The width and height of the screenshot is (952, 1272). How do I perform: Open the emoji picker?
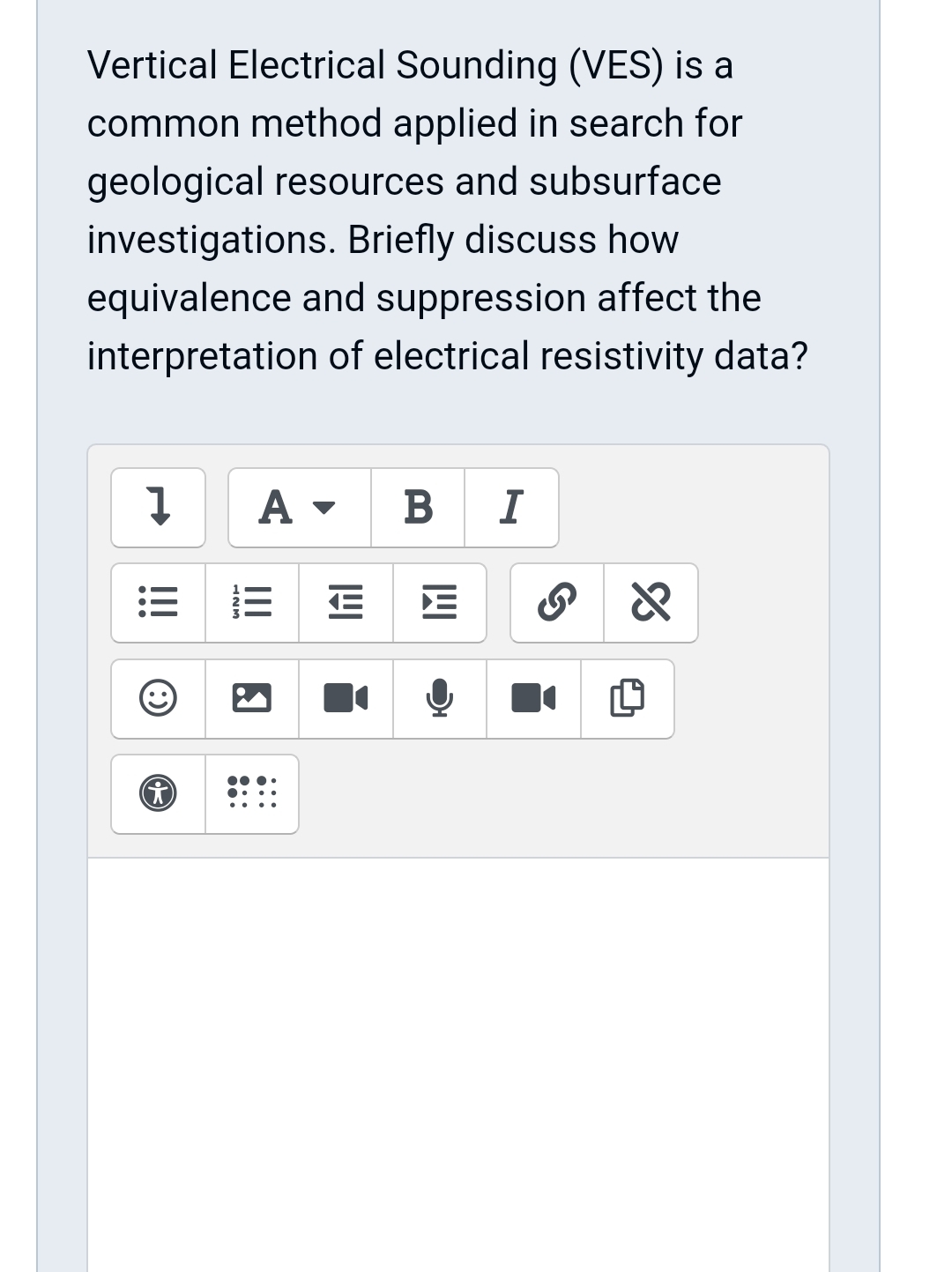pos(159,699)
